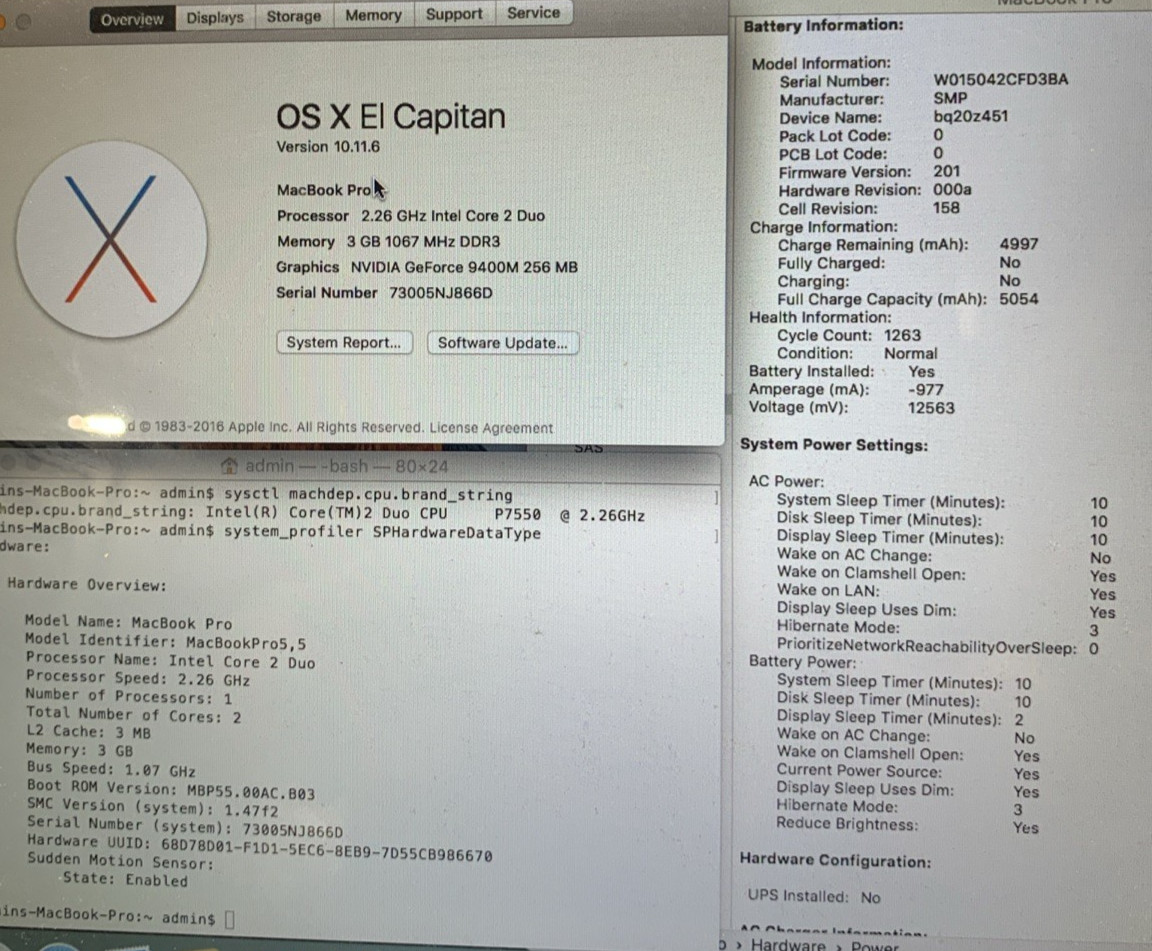Open the Service tab
Screen dimensions: 1152x951
click(x=533, y=12)
